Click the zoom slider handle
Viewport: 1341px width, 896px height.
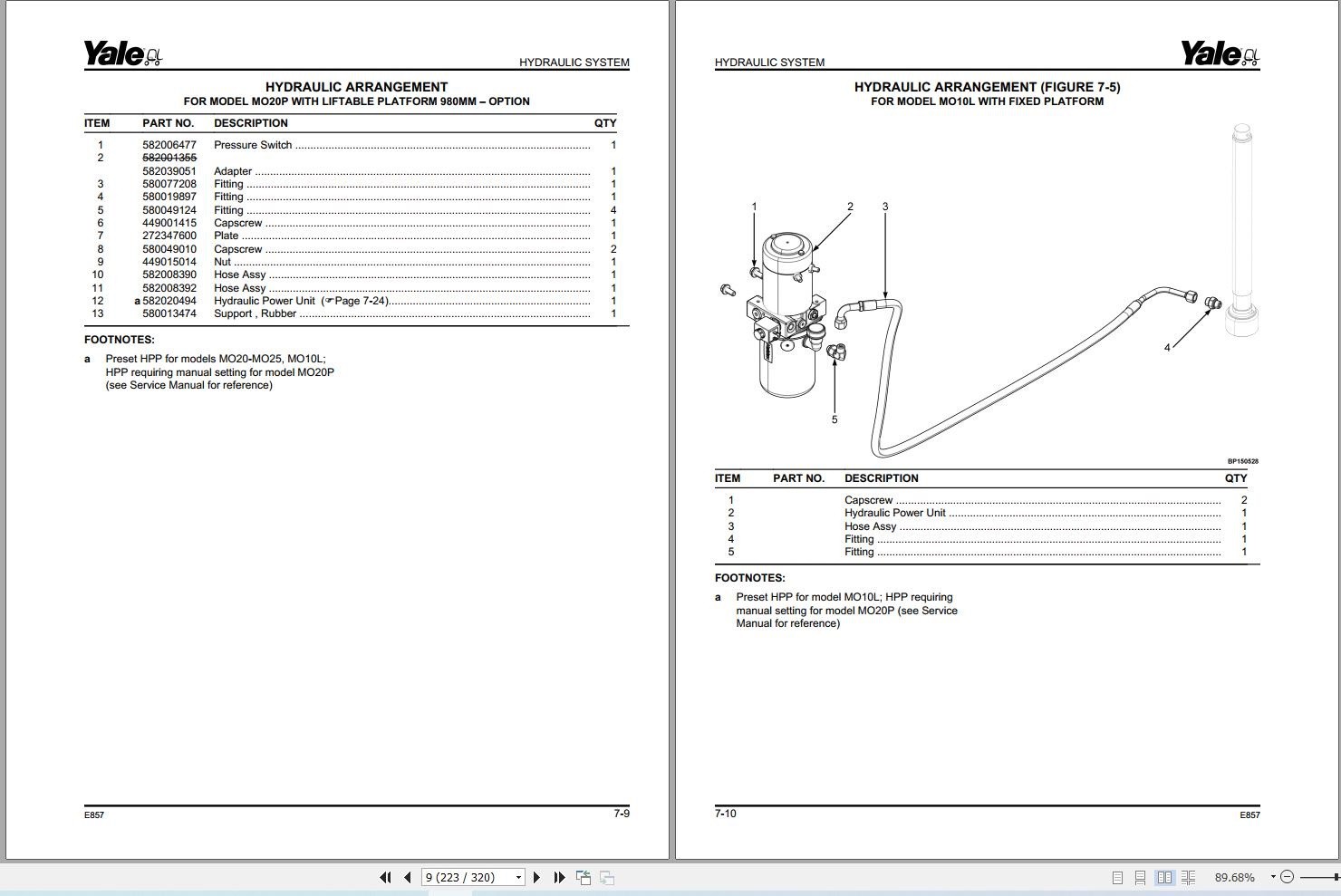(x=1336, y=876)
